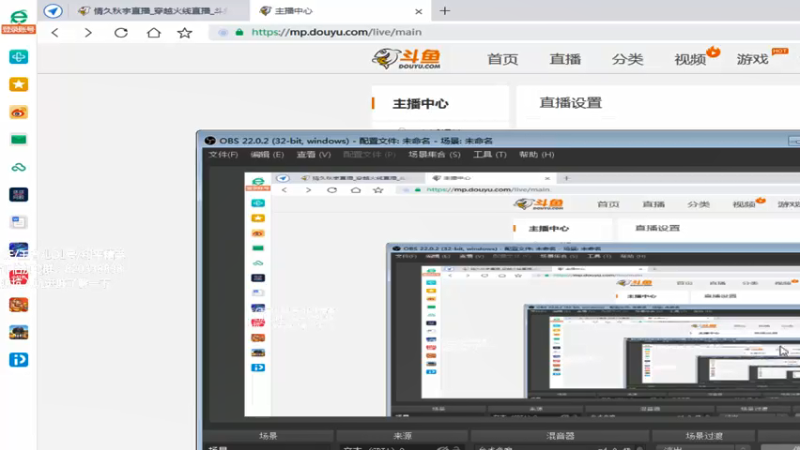Open the blue iD sidebar icon
The image size is (800, 450).
click(18, 360)
